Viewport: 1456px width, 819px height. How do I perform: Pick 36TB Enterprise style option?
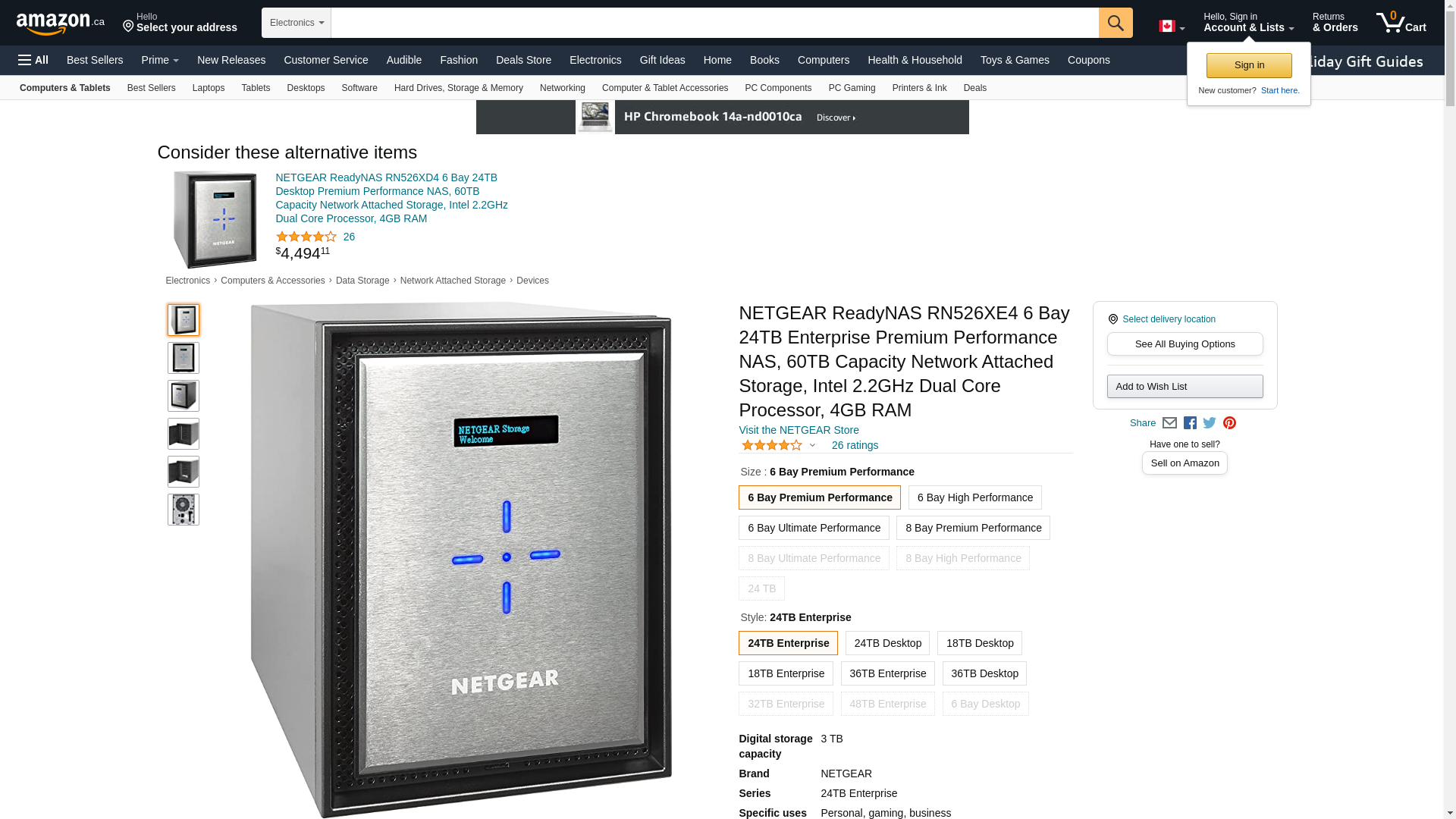[x=887, y=673]
